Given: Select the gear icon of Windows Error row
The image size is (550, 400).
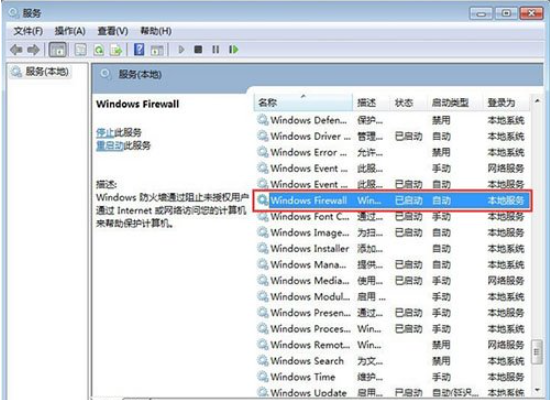Looking at the screenshot, I should 263,152.
